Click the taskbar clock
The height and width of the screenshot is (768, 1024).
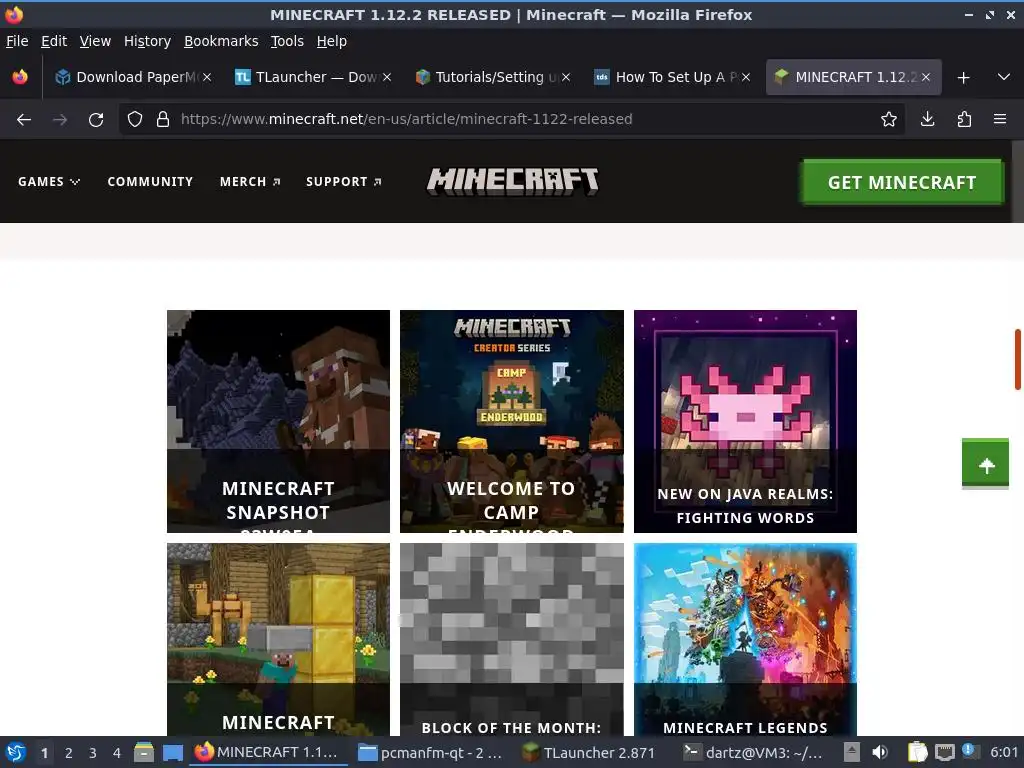(1004, 752)
